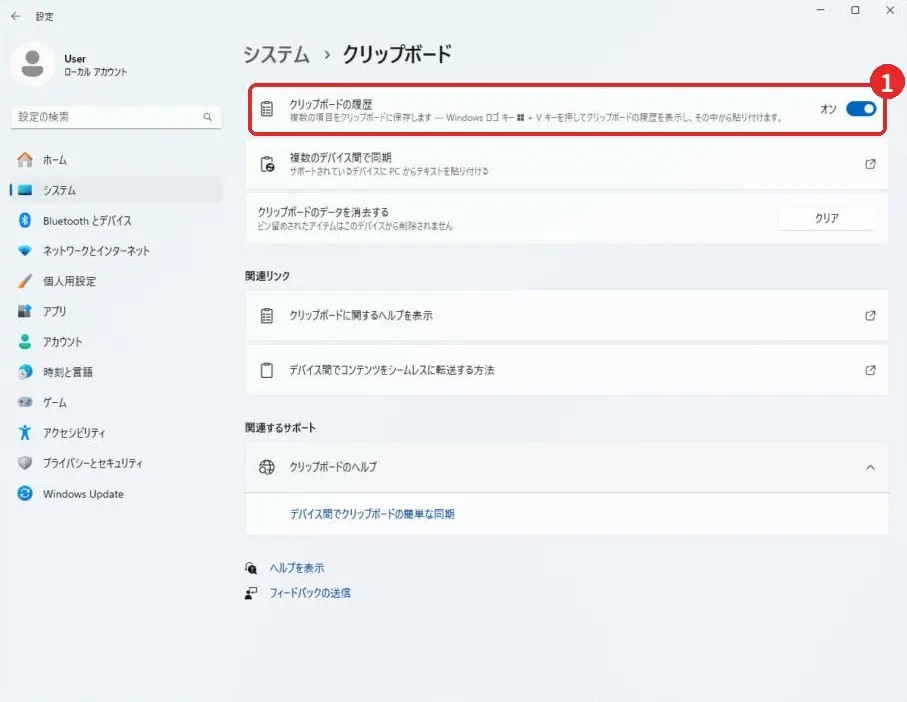Open external link icon for クリップボードに関するヘルプを表示

(870, 316)
